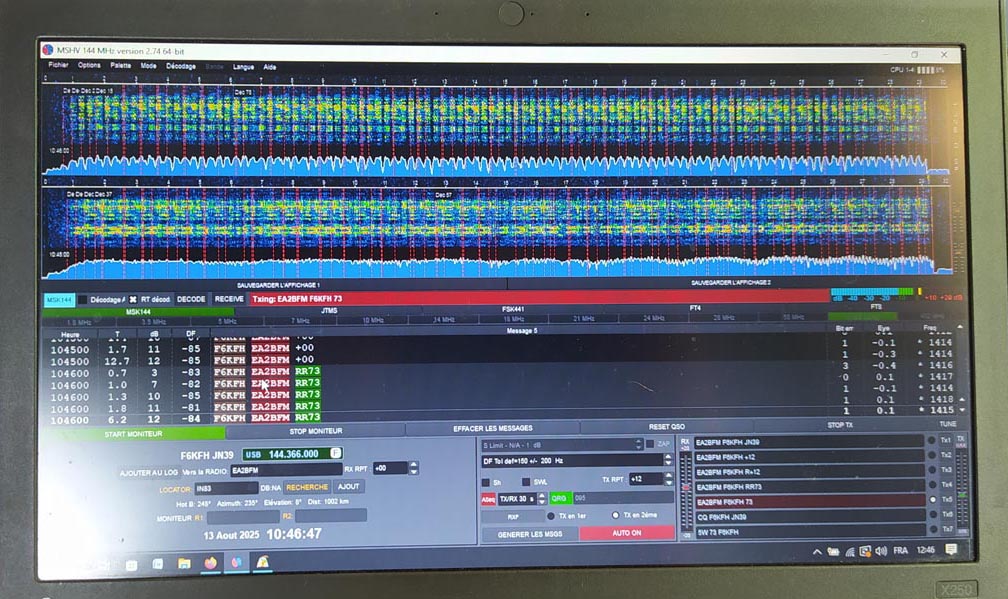
Task: Increase the RX RPT value with the stepper
Action: coord(414,464)
